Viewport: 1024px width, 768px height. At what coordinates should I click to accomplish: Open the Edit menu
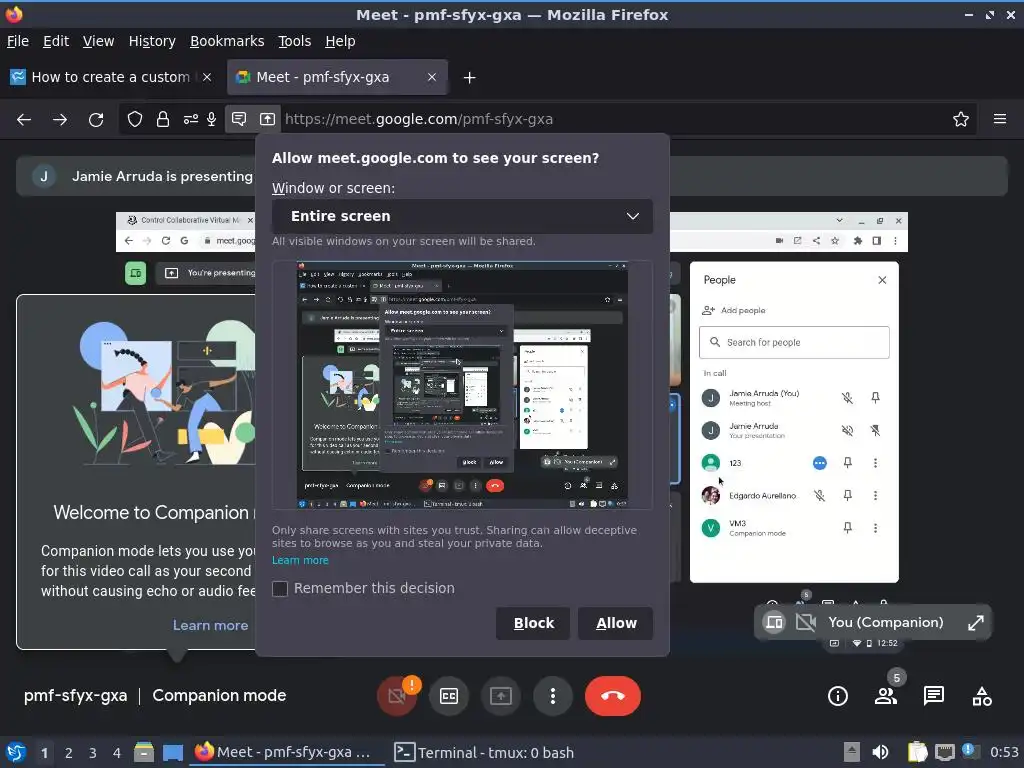coord(56,41)
